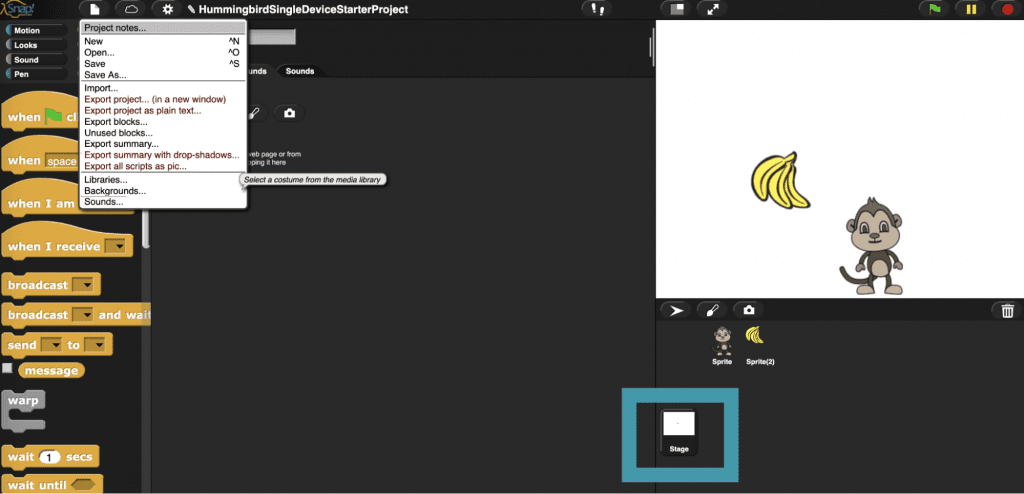This screenshot has width=1024, height=494.
Task: Open first dropdown in the send block
Action: pos(51,345)
